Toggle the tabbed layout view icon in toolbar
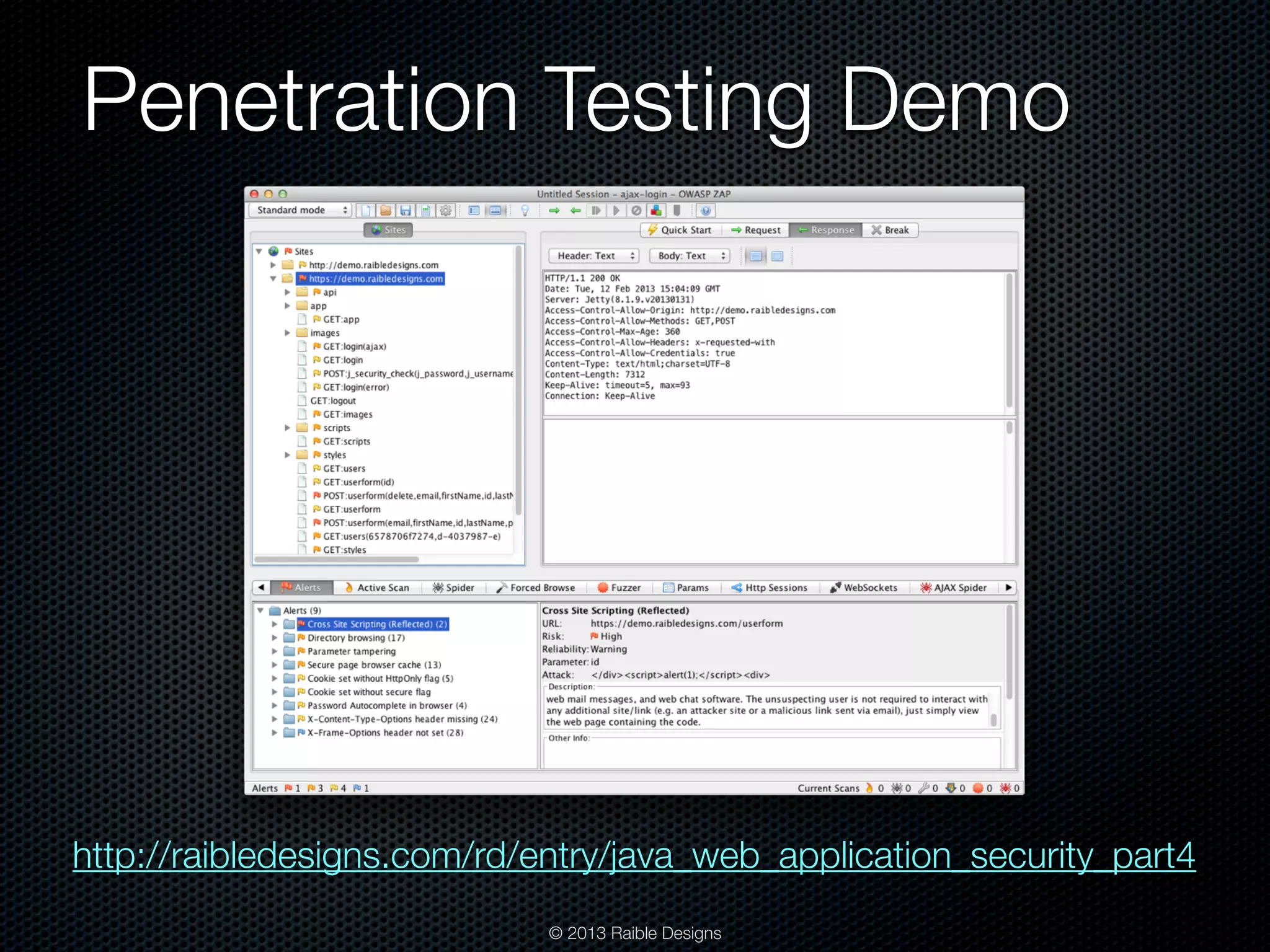 click(474, 211)
